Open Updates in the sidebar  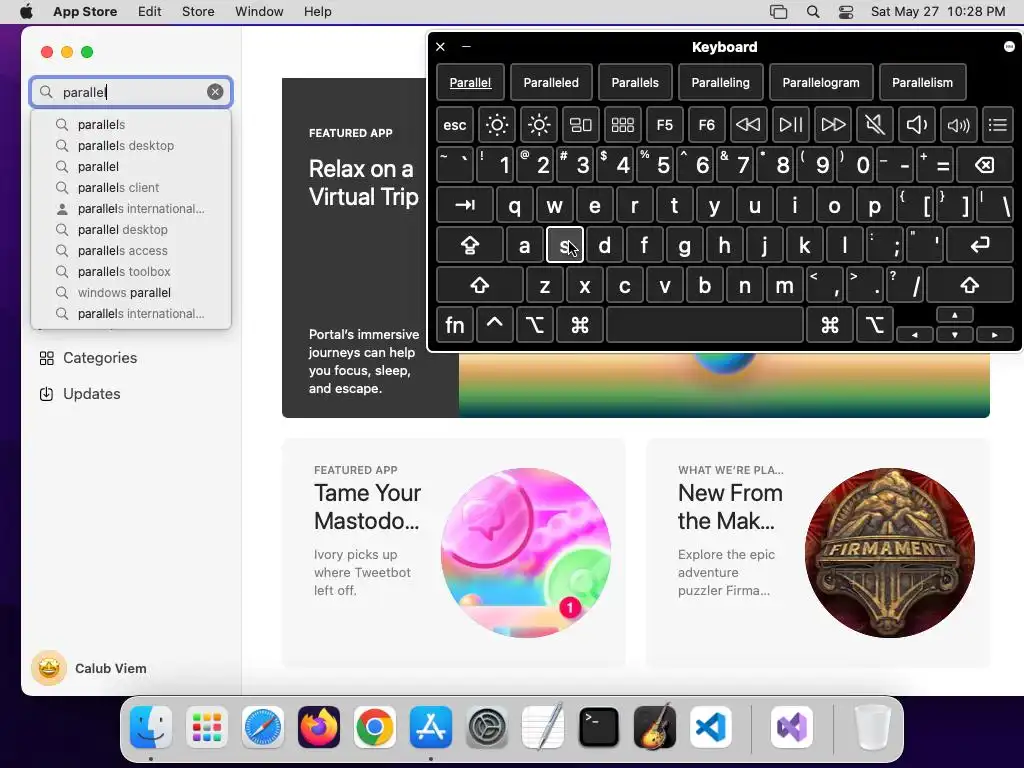point(80,394)
